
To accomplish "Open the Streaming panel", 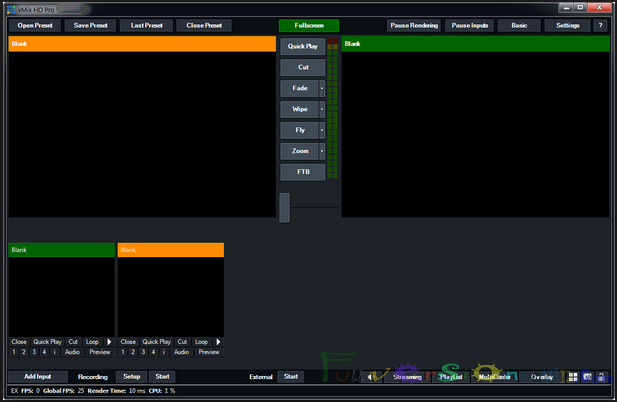I will (407, 377).
